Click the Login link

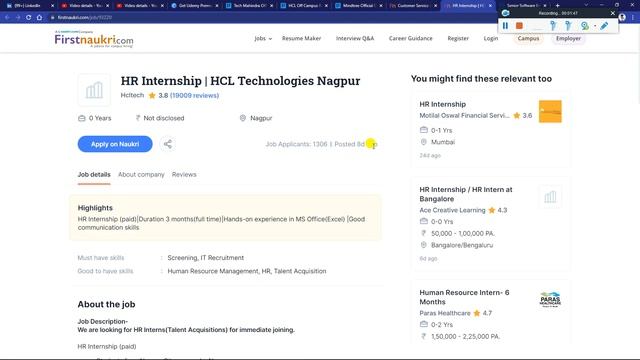(x=491, y=38)
